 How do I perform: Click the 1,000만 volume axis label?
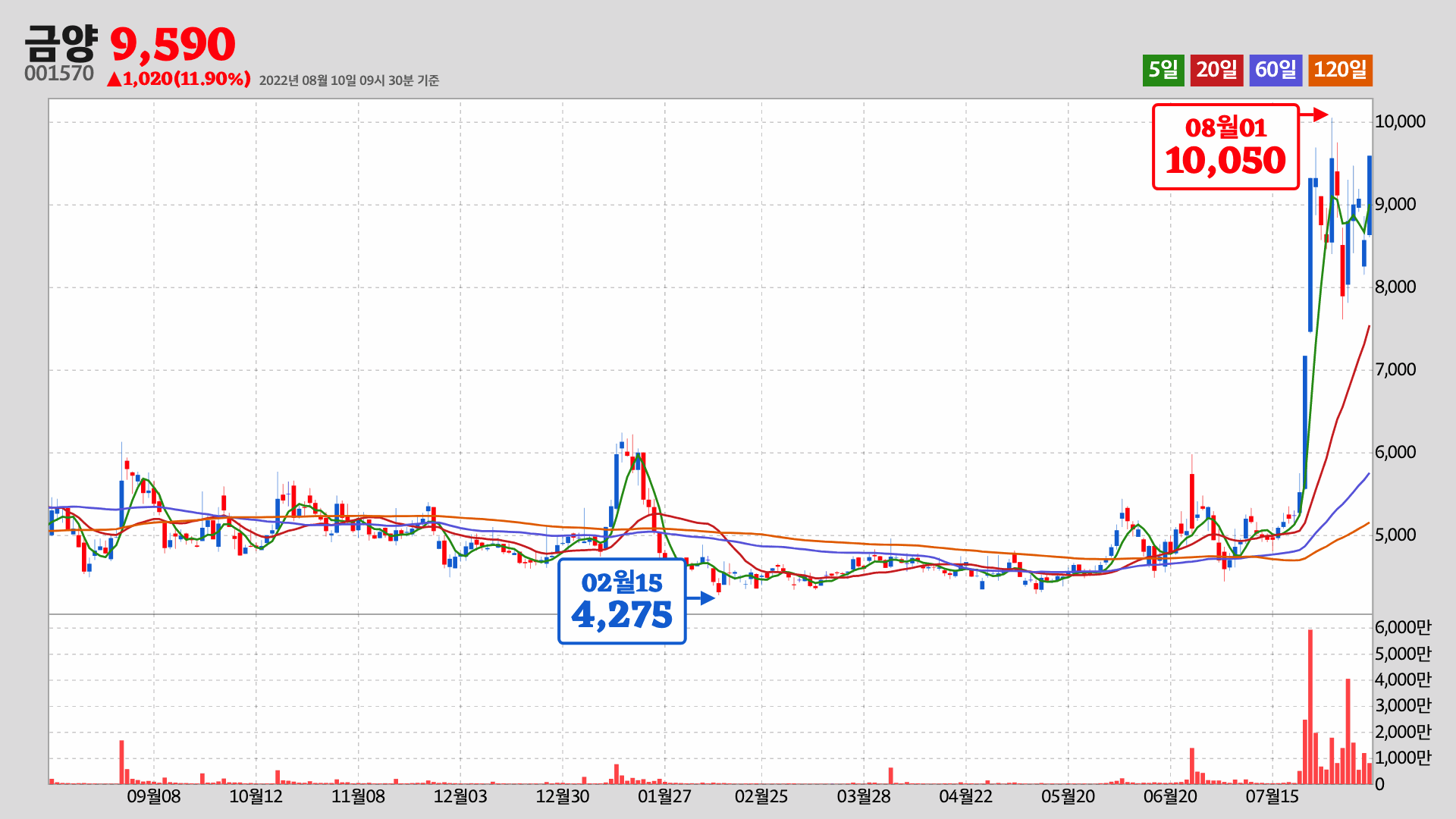1403,758
